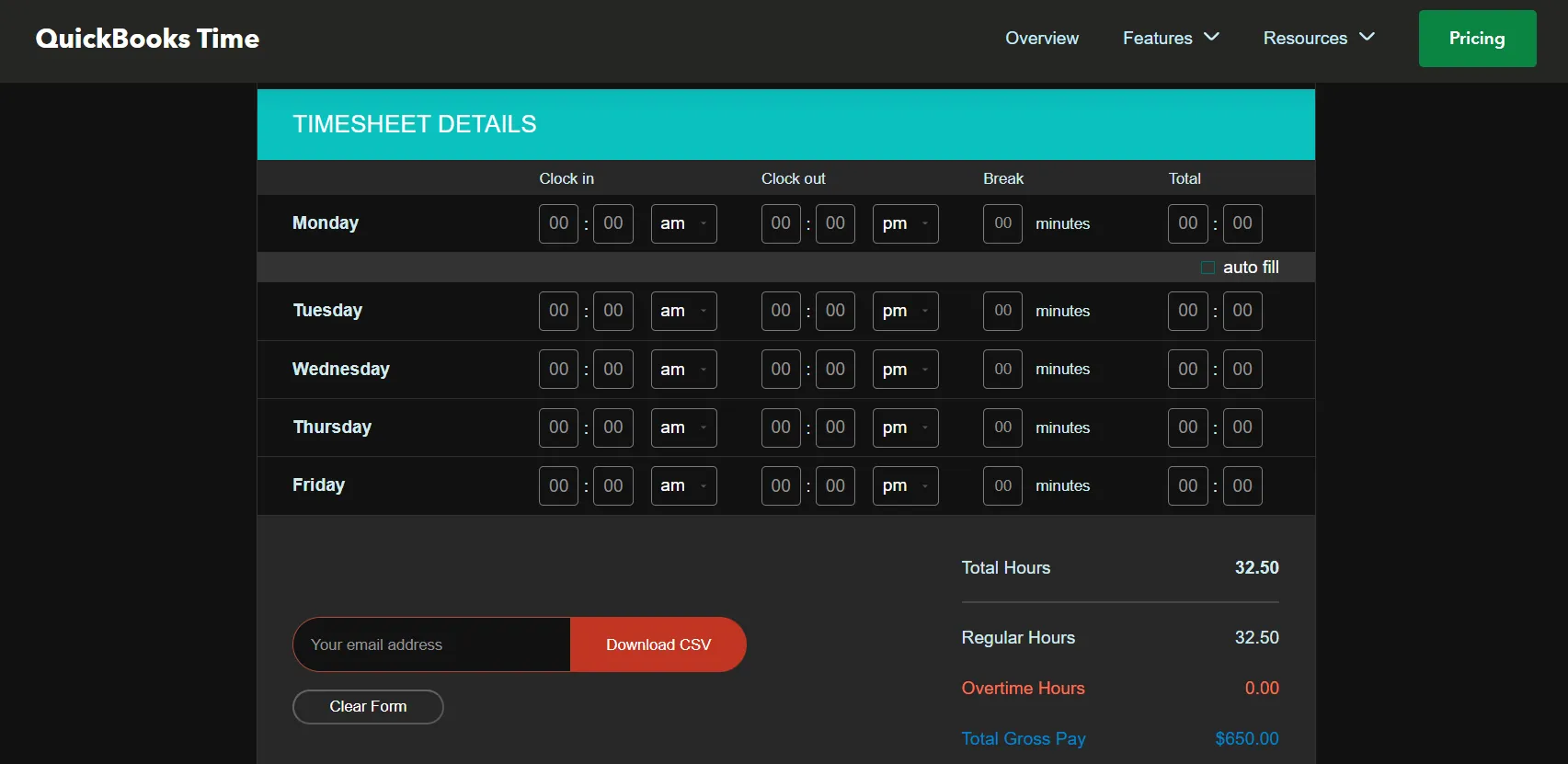Click Monday clock-in hour field
The width and height of the screenshot is (1568, 764).
559,223
